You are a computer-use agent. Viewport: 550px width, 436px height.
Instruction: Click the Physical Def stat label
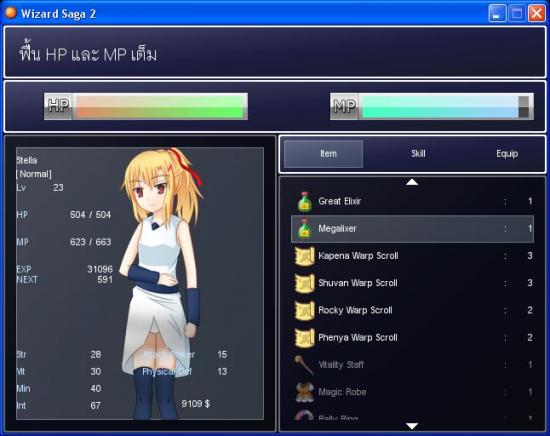(167, 371)
